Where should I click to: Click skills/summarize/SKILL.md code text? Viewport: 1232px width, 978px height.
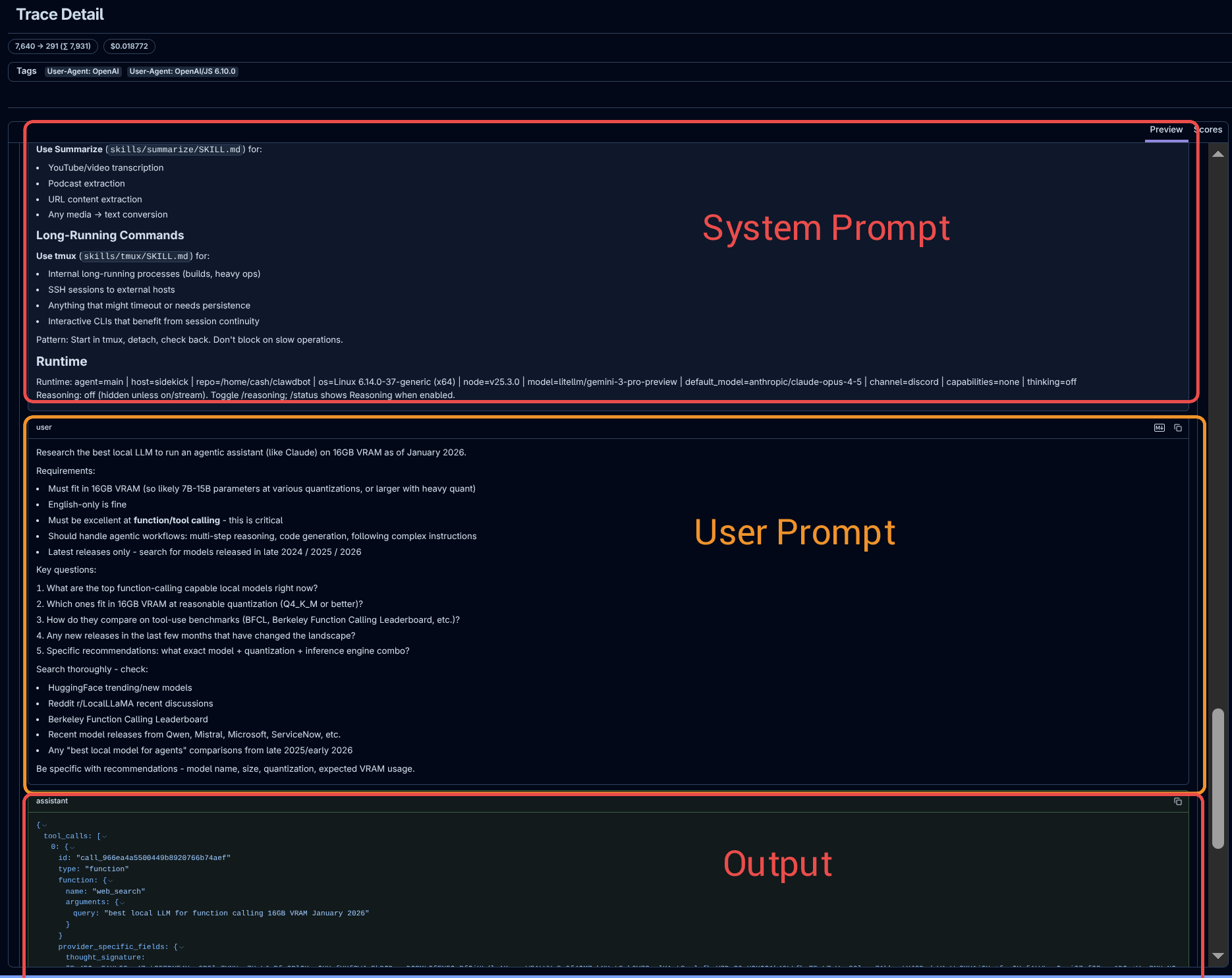point(175,150)
